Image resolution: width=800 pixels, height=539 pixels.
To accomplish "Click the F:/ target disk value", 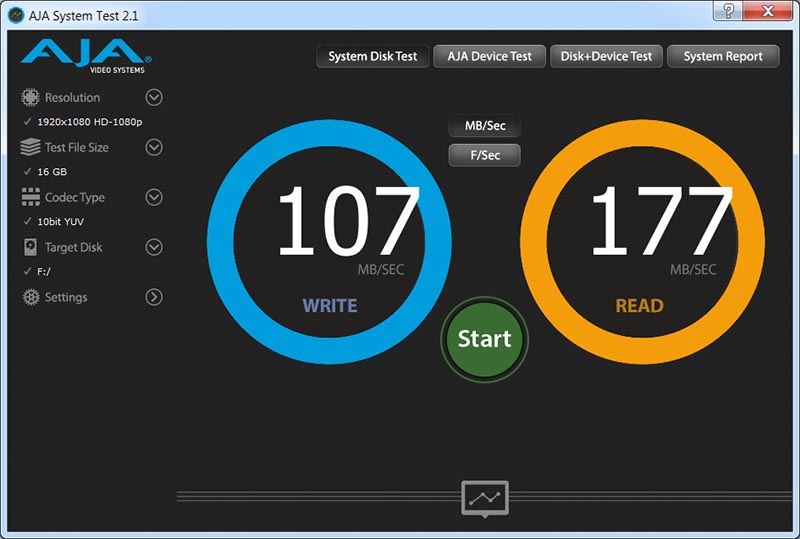I will (x=44, y=272).
